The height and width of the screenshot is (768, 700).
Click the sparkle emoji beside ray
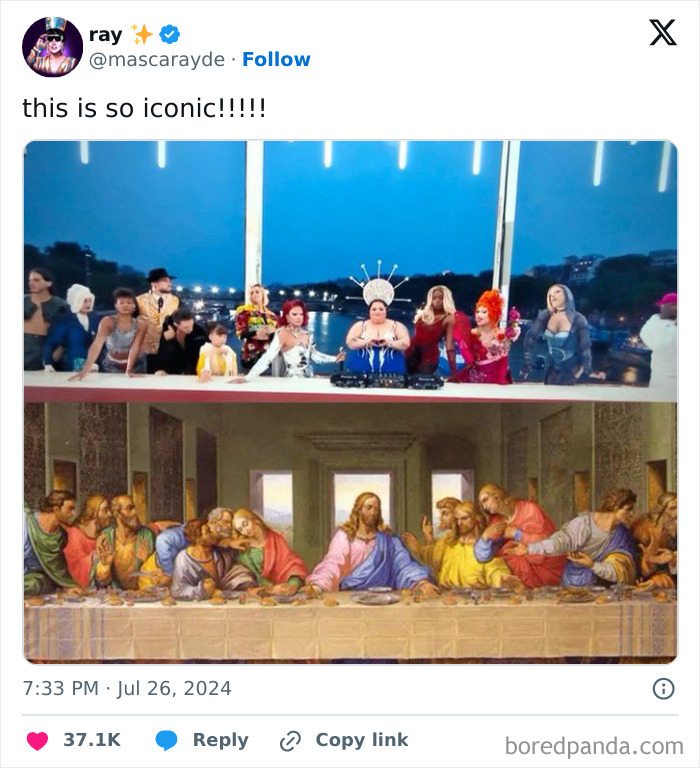click(143, 35)
